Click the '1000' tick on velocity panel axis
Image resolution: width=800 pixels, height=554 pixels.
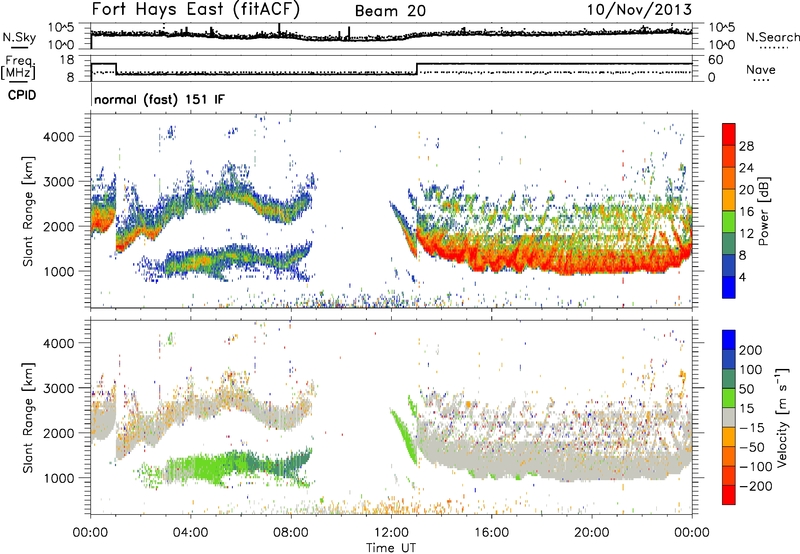[x=58, y=478]
